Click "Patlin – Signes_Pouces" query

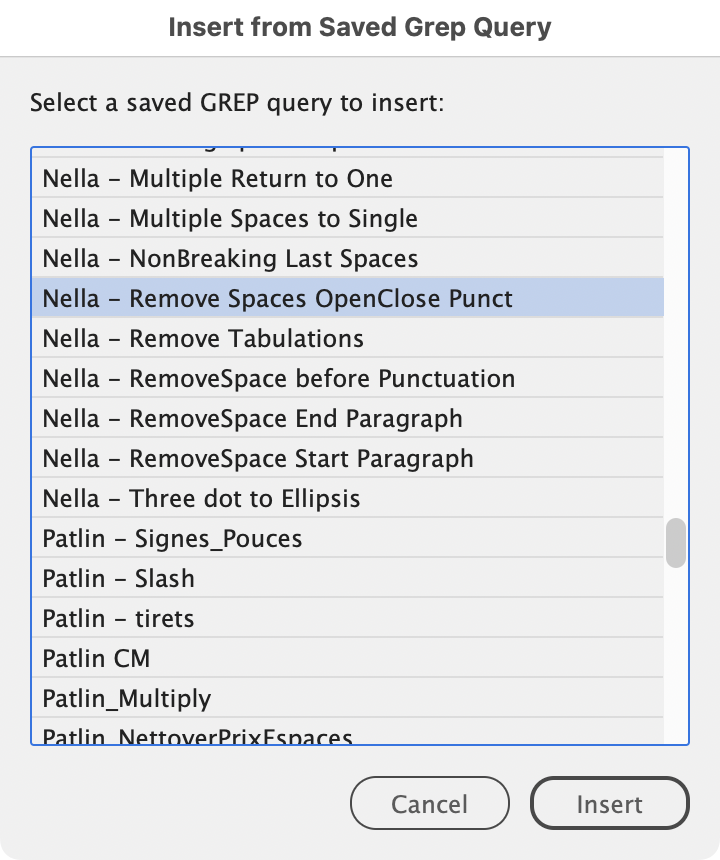click(172, 539)
